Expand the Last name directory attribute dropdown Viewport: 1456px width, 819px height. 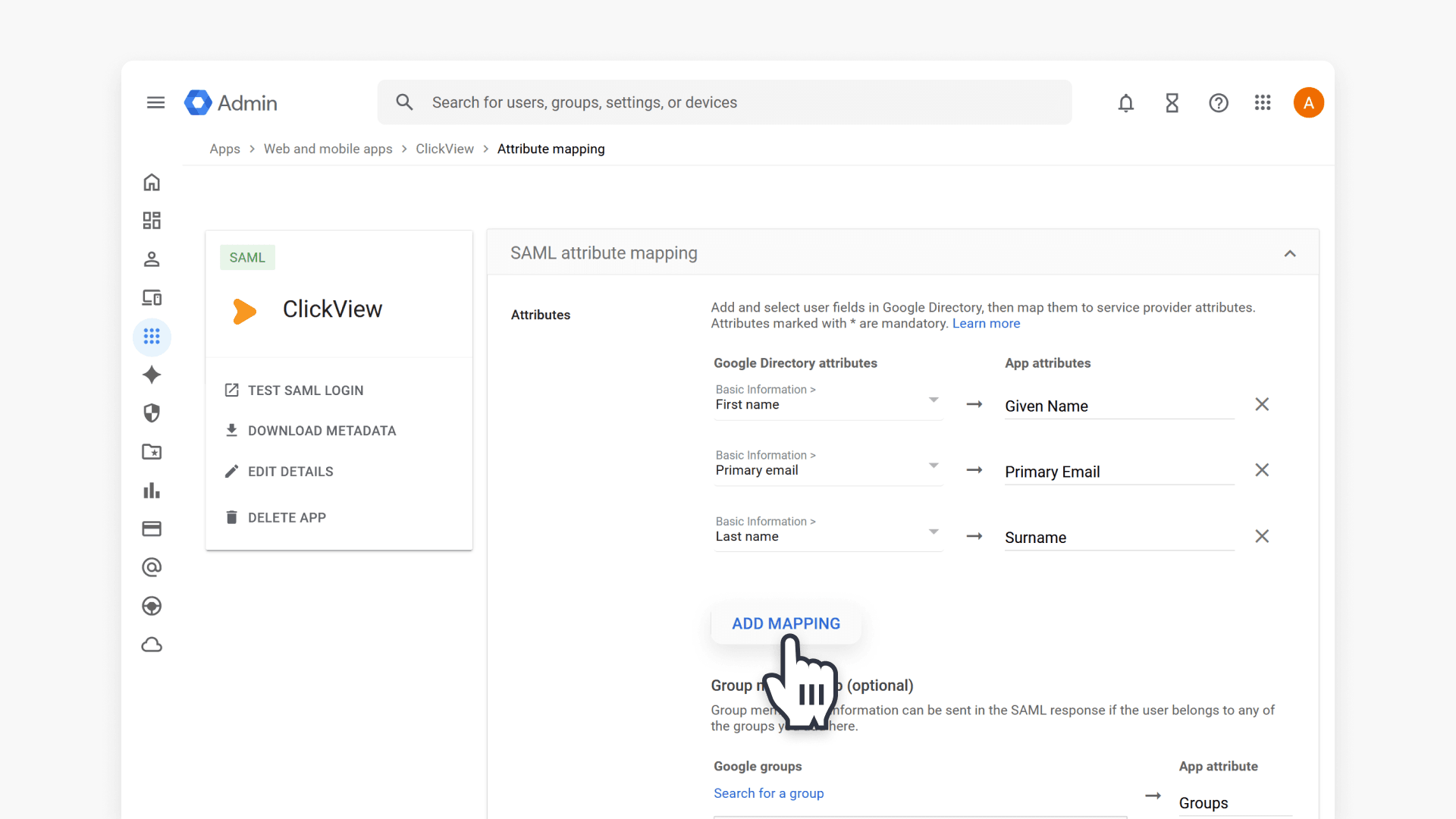point(828,532)
